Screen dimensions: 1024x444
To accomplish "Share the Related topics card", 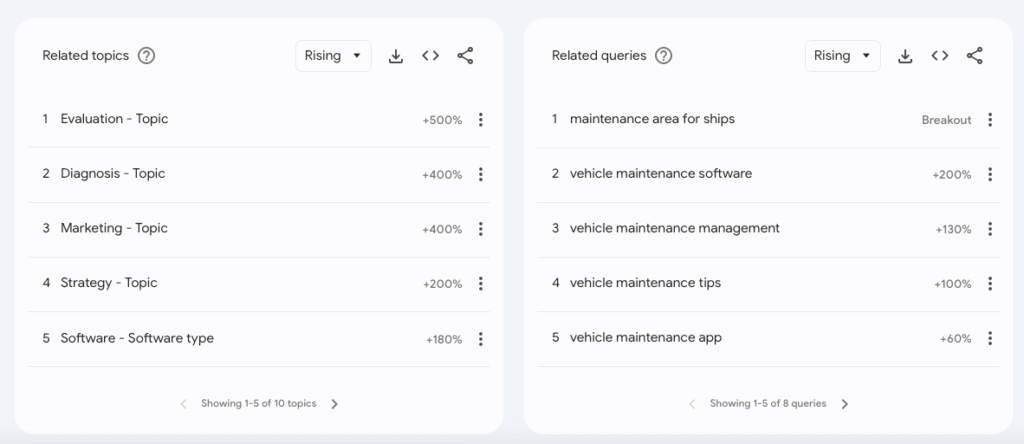I will [465, 56].
